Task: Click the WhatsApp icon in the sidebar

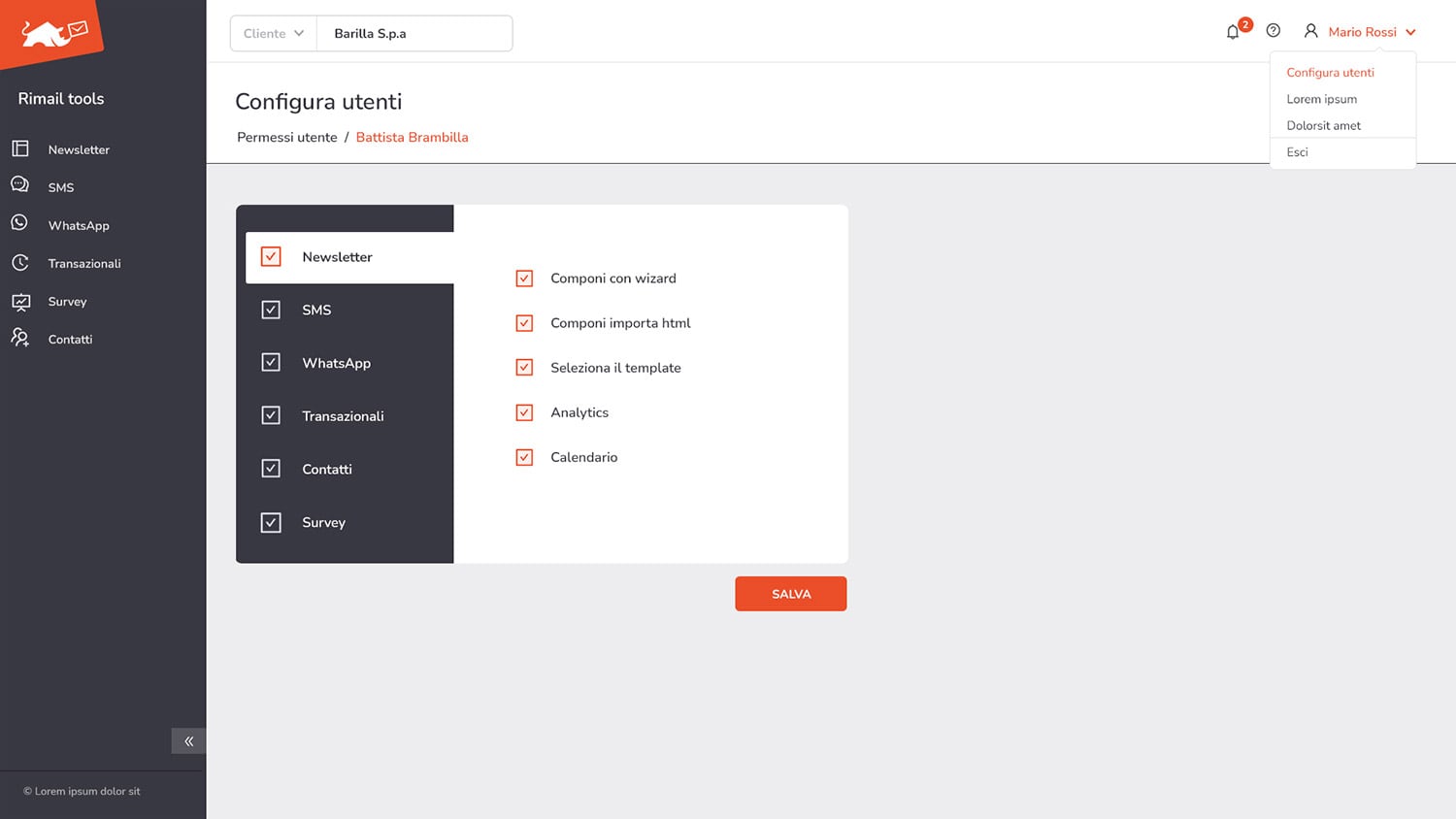Action: click(20, 223)
